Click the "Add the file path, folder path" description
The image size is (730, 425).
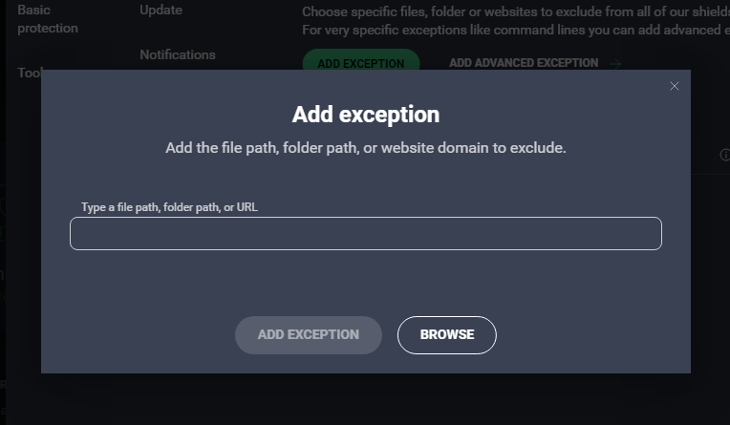(365, 148)
